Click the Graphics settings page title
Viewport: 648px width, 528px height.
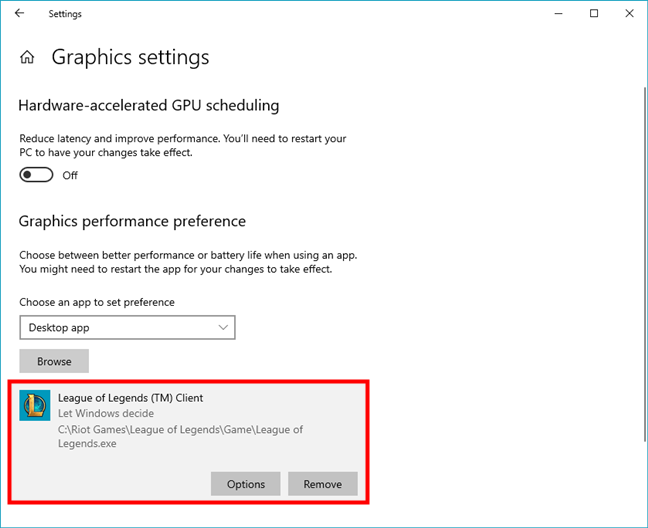click(x=130, y=57)
